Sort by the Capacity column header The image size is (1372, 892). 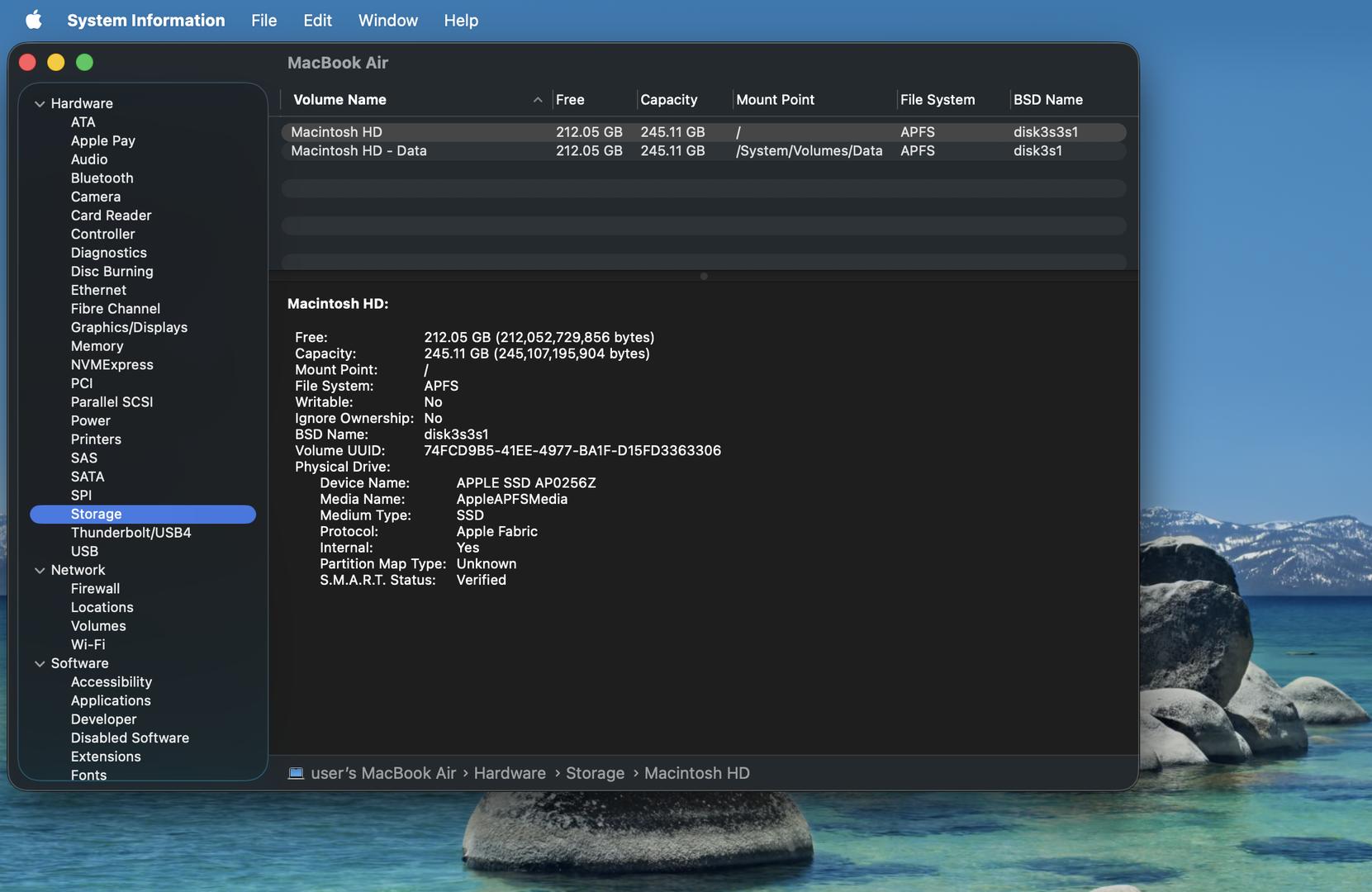[668, 100]
